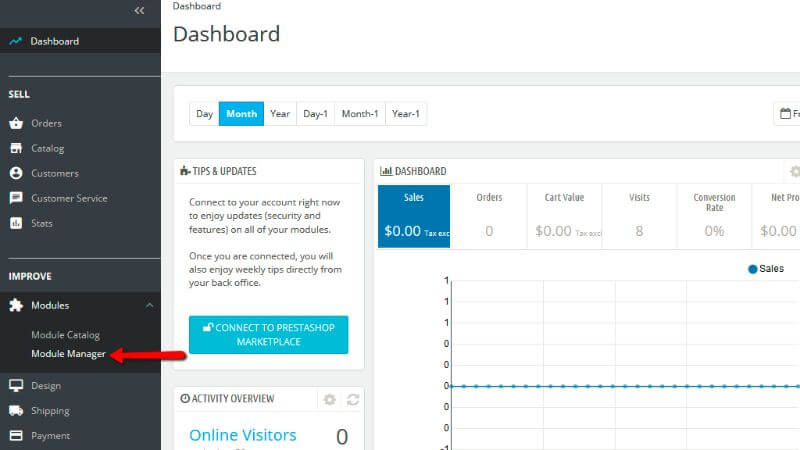
Task: Click the Payment card icon
Action: [x=16, y=435]
